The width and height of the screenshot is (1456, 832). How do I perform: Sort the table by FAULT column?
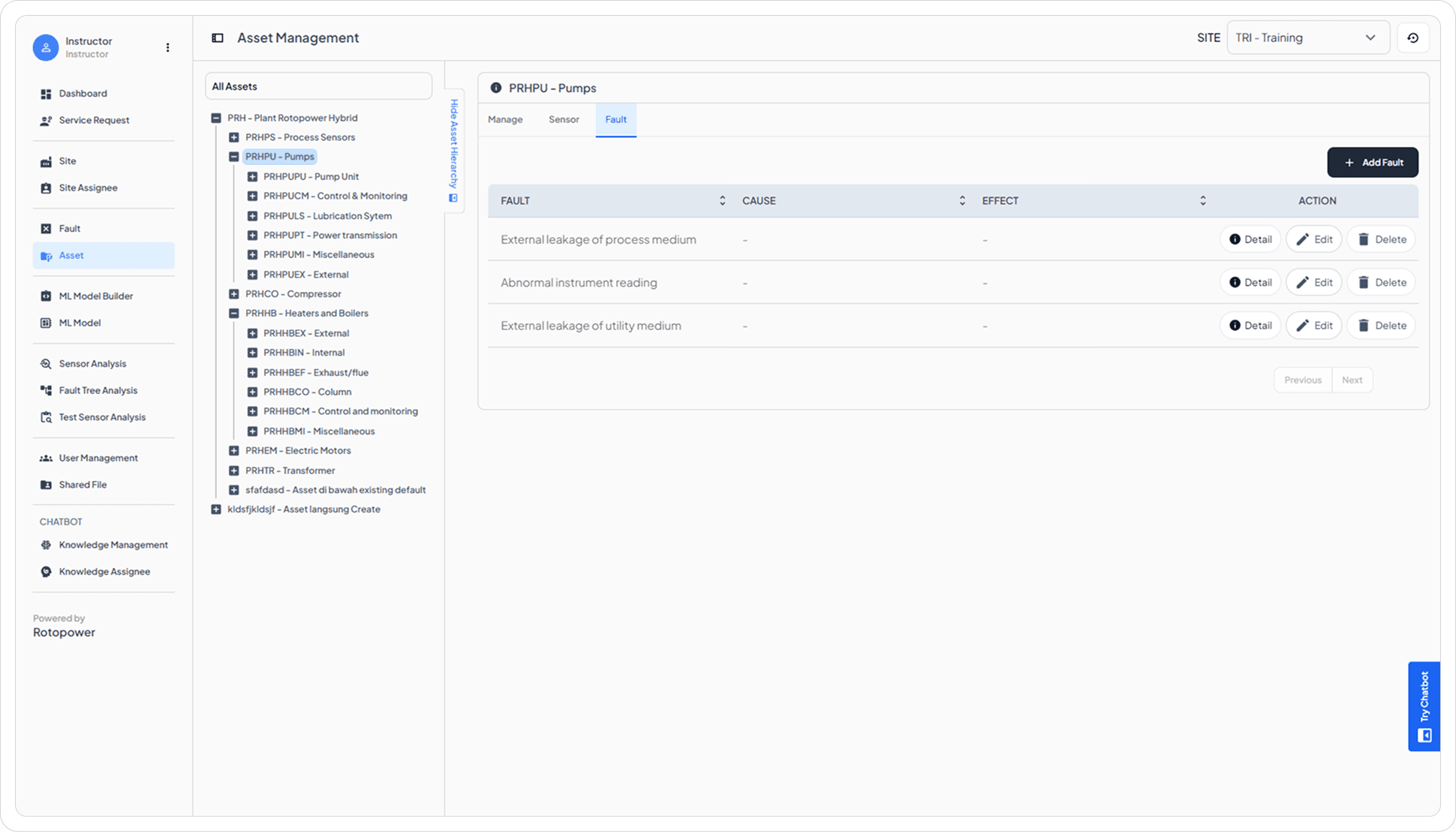[722, 200]
